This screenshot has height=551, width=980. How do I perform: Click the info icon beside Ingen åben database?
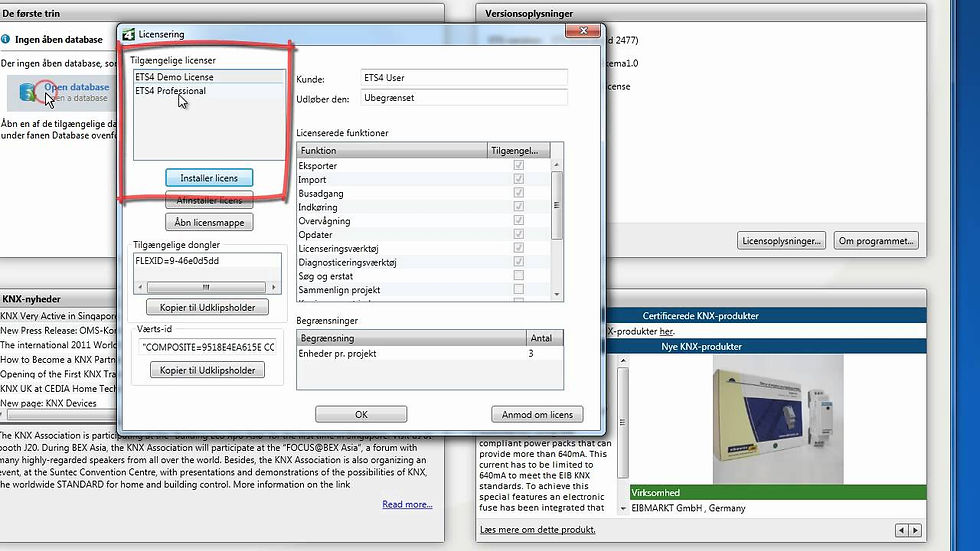[x=6, y=39]
